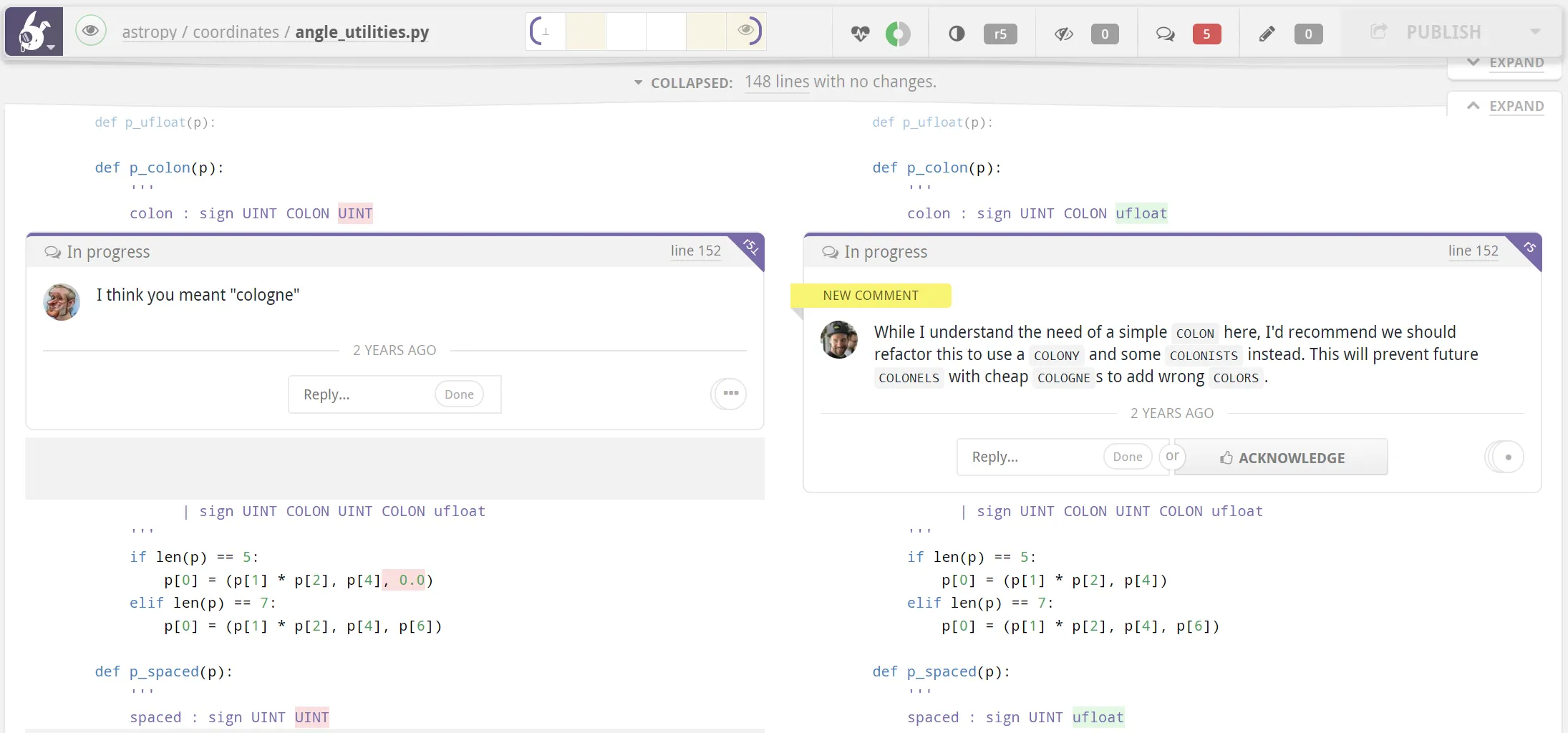Click the r5 revision contrast icon
Screen dimensions: 1568x733
pyautogui.click(x=957, y=33)
